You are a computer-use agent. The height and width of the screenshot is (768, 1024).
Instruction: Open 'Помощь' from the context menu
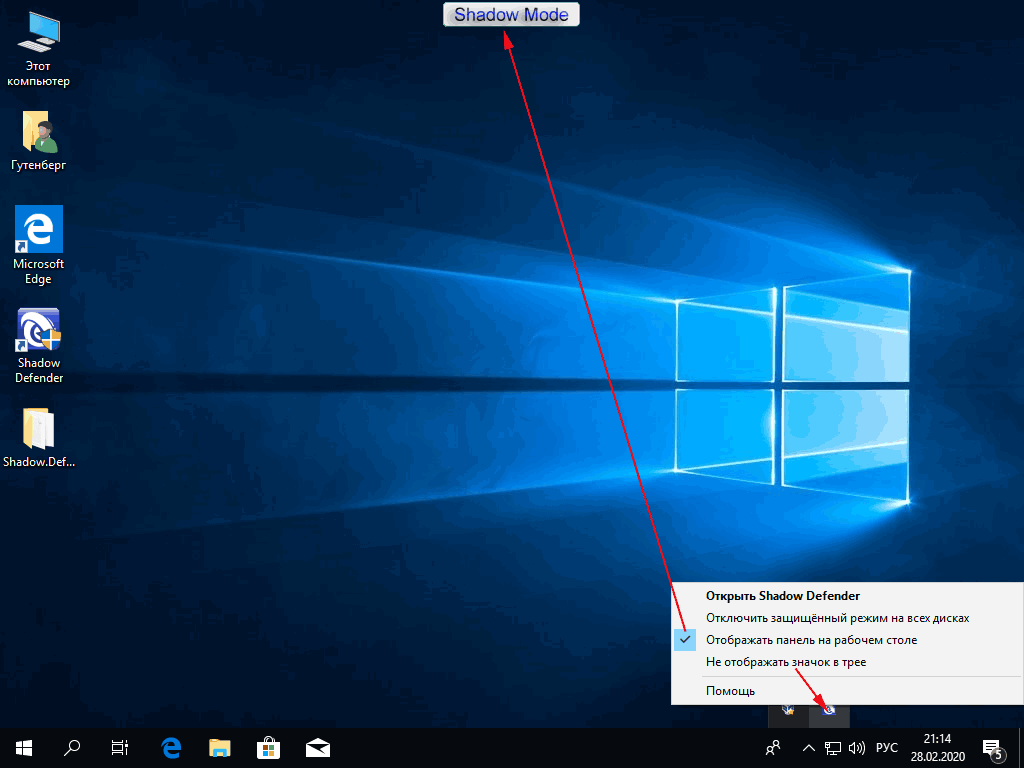click(848, 691)
